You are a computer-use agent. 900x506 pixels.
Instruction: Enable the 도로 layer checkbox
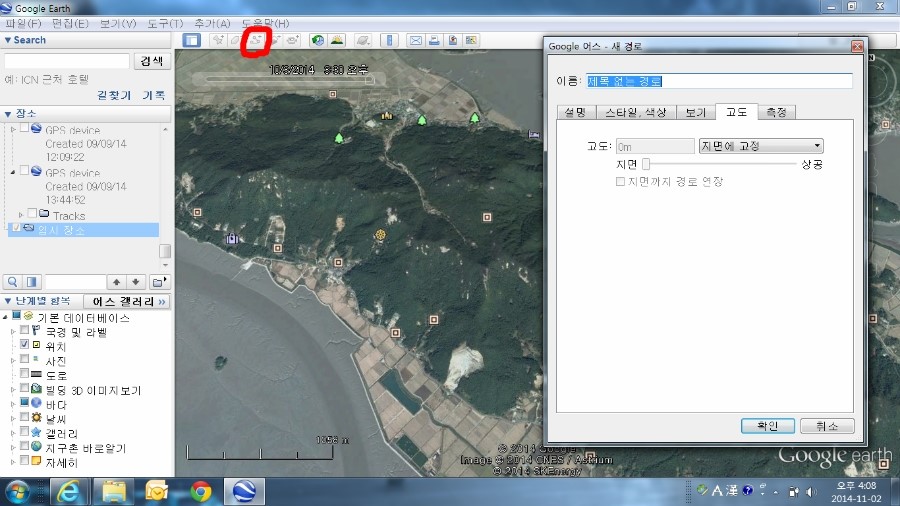click(24, 373)
